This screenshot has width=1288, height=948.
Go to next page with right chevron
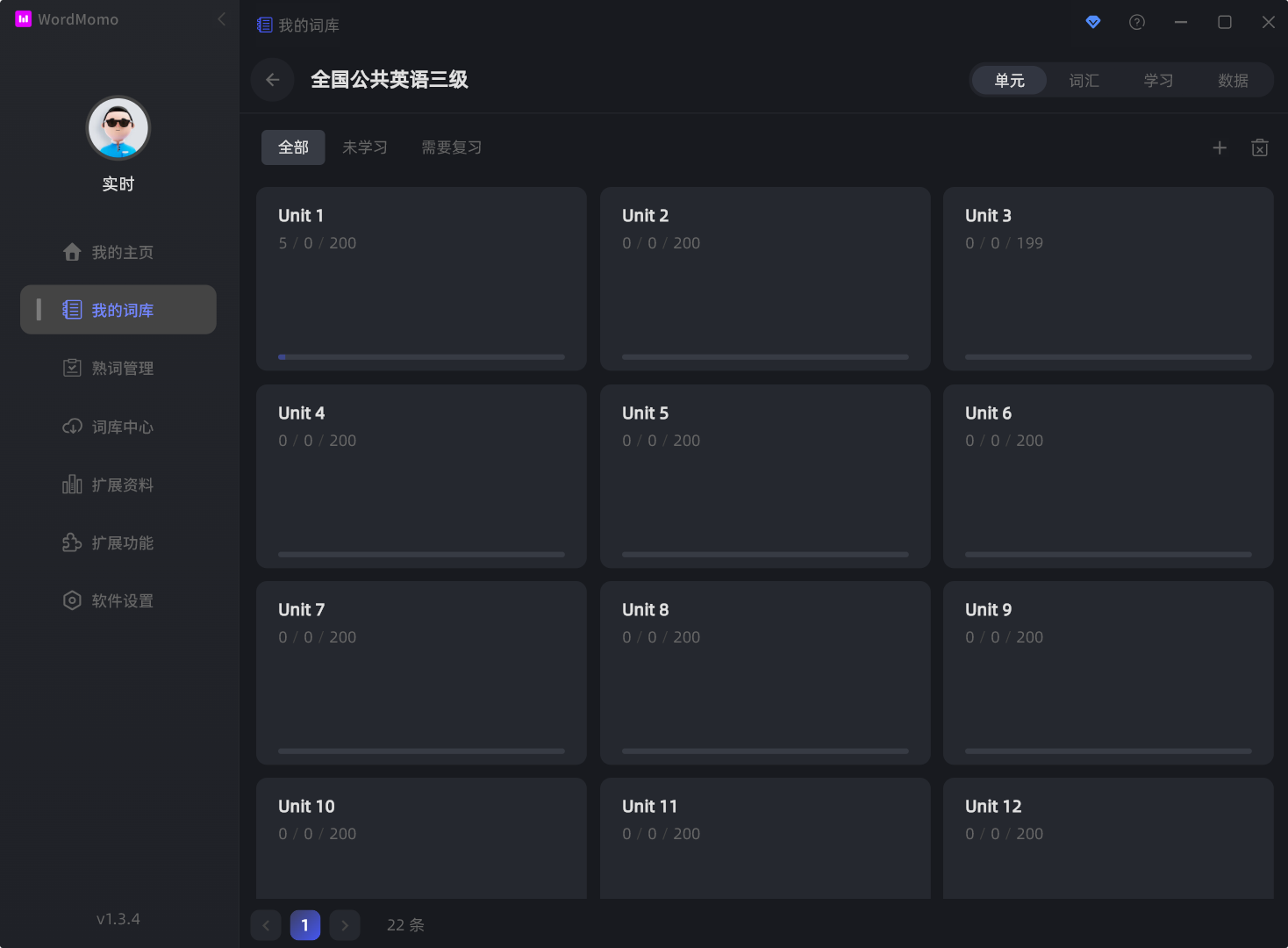[x=345, y=925]
